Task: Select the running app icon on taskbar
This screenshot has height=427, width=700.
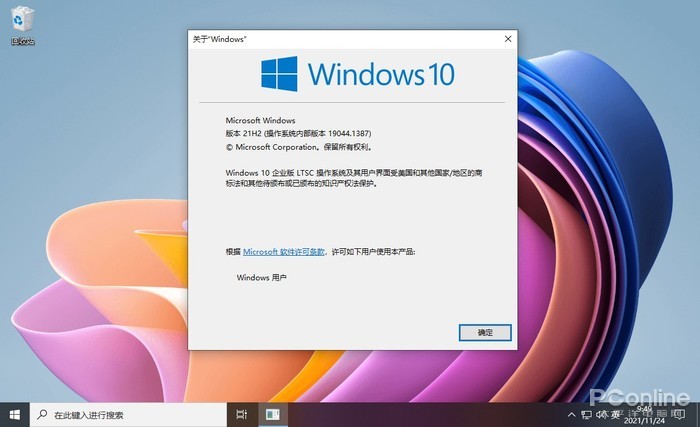Action: (x=272, y=415)
